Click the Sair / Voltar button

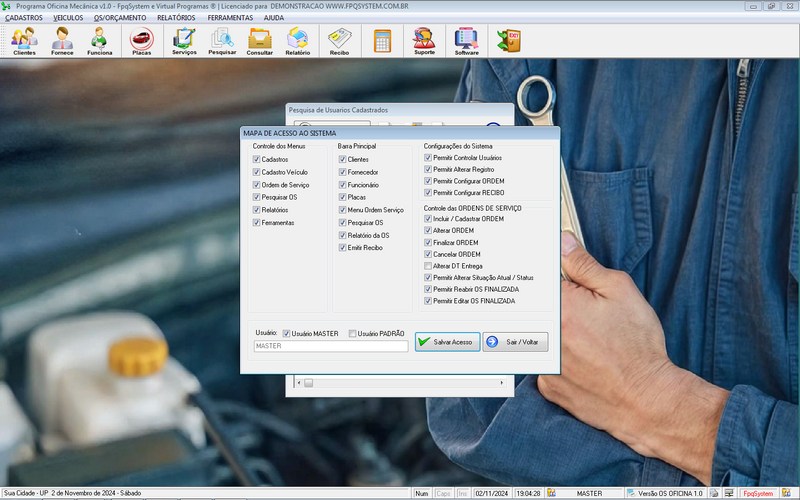[515, 342]
